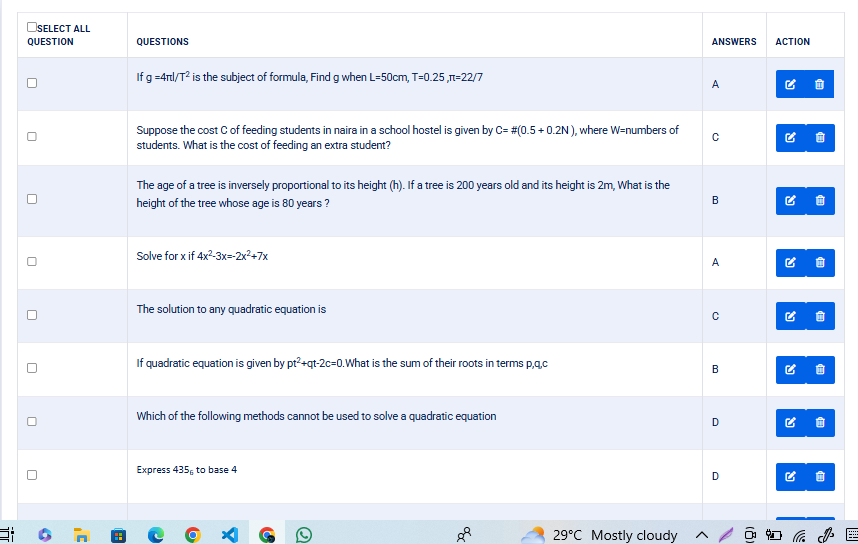858x544 pixels.
Task: Open edit for the hostel feeding cost question
Action: [x=790, y=138]
